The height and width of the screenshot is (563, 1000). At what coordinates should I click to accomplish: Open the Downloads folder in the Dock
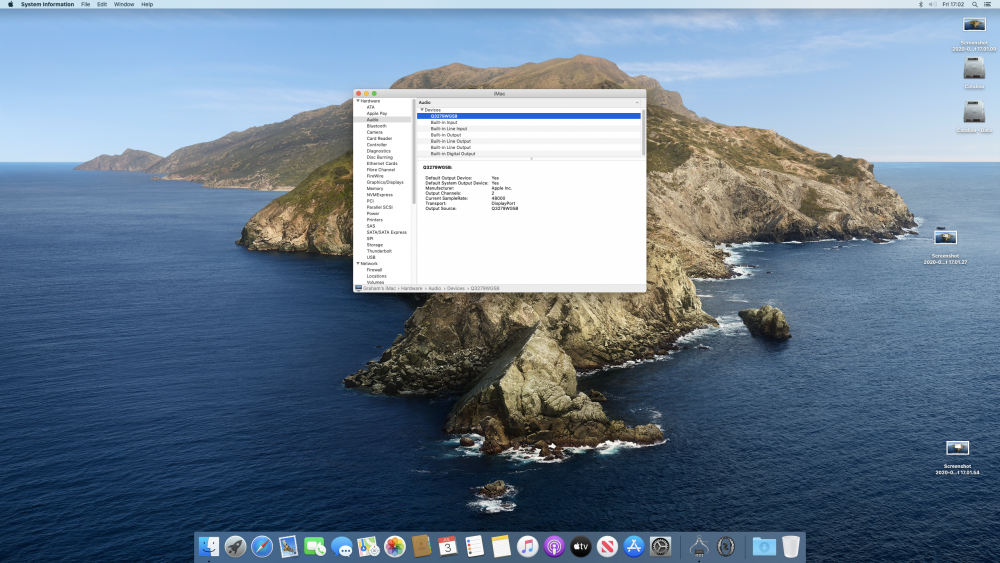764,546
